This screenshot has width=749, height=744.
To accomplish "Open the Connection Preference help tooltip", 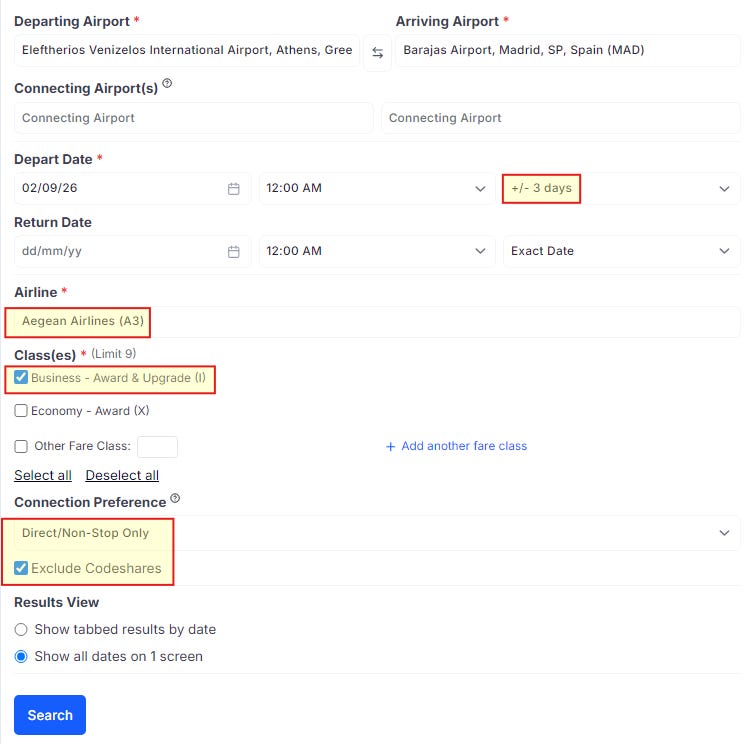I will (175, 498).
